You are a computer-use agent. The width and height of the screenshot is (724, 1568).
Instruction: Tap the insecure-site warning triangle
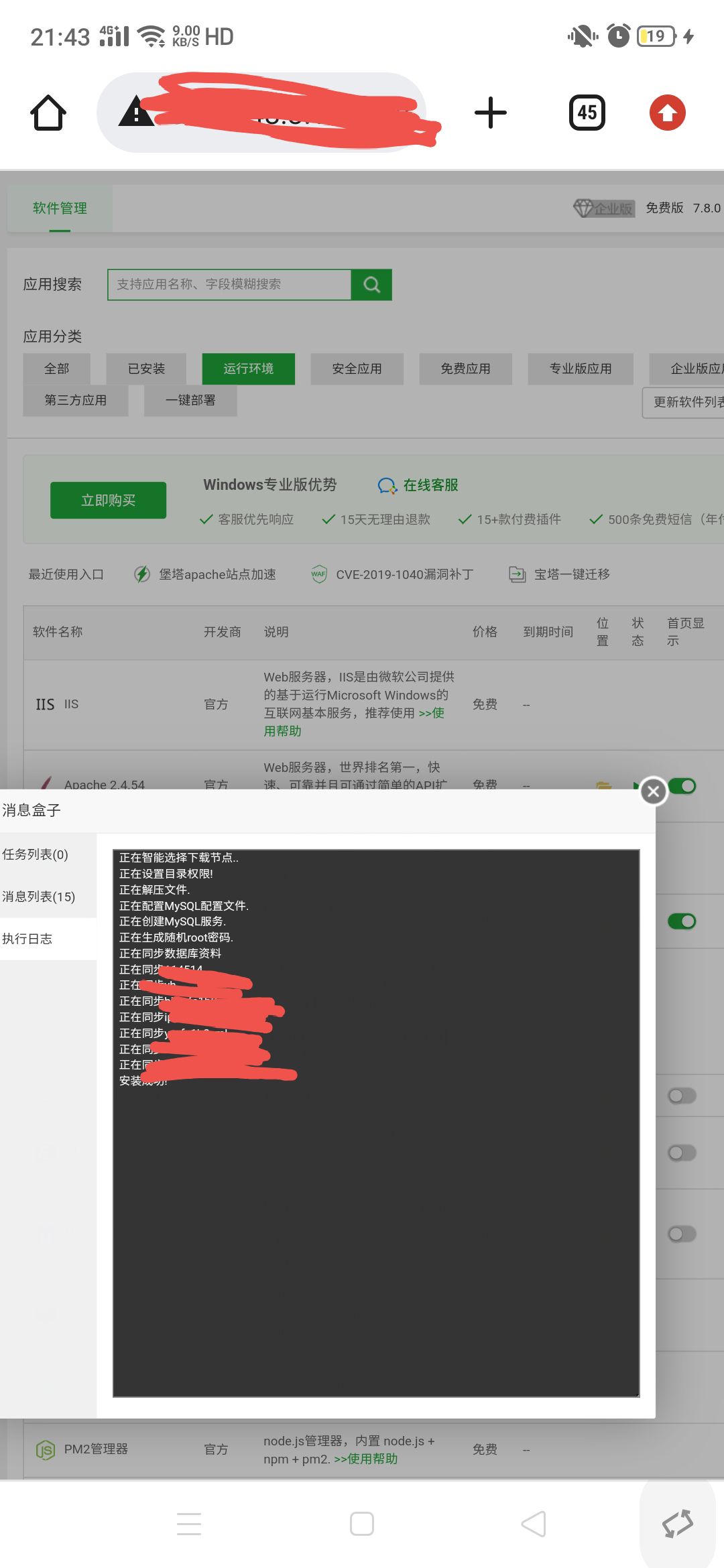(136, 111)
